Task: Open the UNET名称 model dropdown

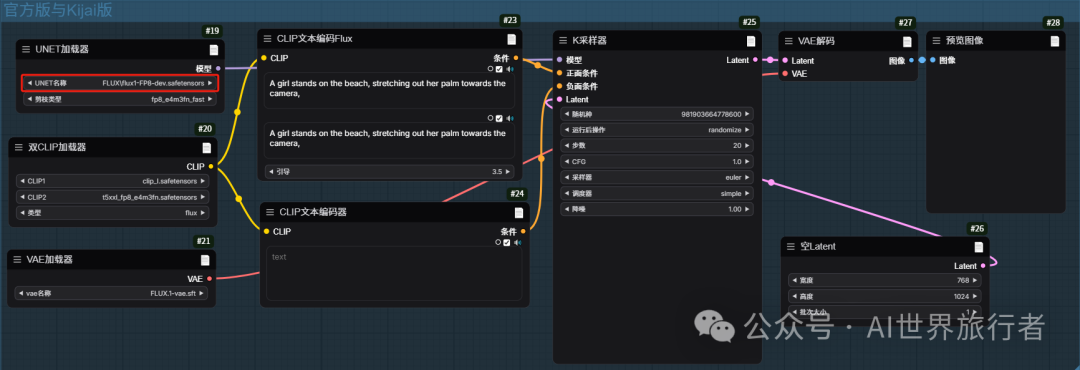Action: click(120, 83)
